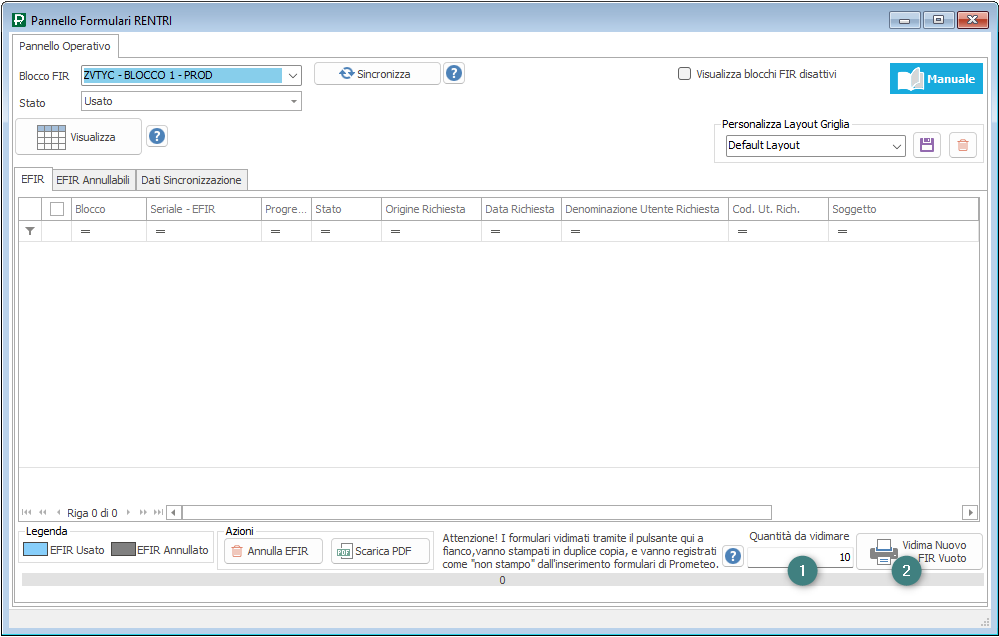Toggle the select-all checkbox in grid header
Viewport: 999px width, 637px height.
[57, 209]
